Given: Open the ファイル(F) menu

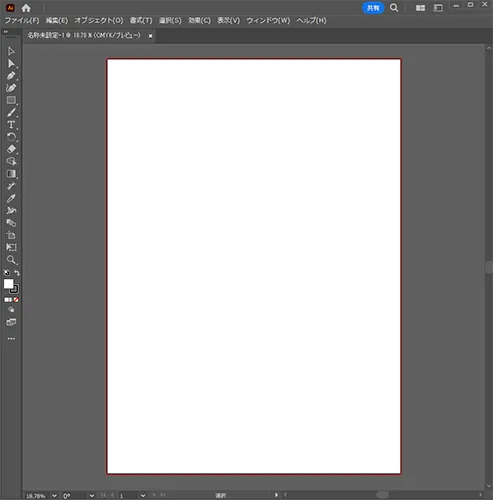Looking at the screenshot, I should (22, 21).
